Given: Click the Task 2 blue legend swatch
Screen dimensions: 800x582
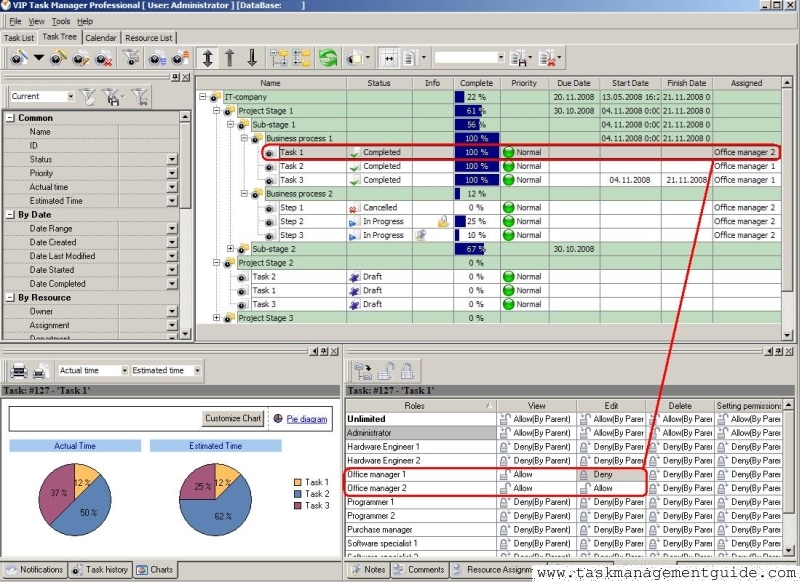Looking at the screenshot, I should click(299, 494).
